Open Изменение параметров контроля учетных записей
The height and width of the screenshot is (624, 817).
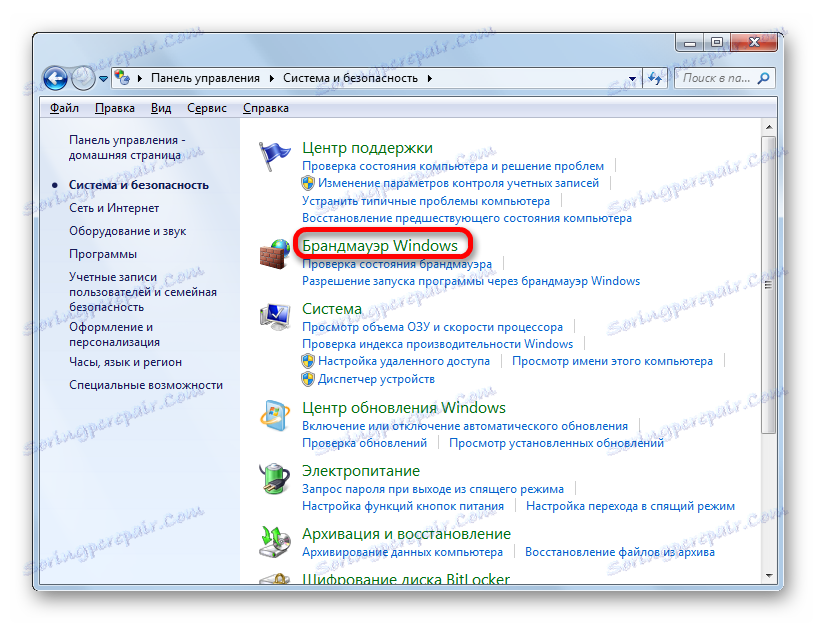point(459,183)
